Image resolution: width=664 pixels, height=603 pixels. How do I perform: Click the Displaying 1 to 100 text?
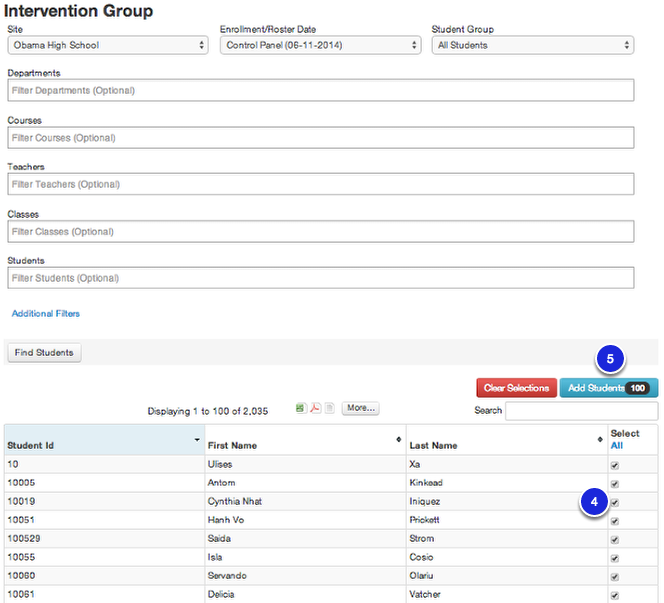208,411
